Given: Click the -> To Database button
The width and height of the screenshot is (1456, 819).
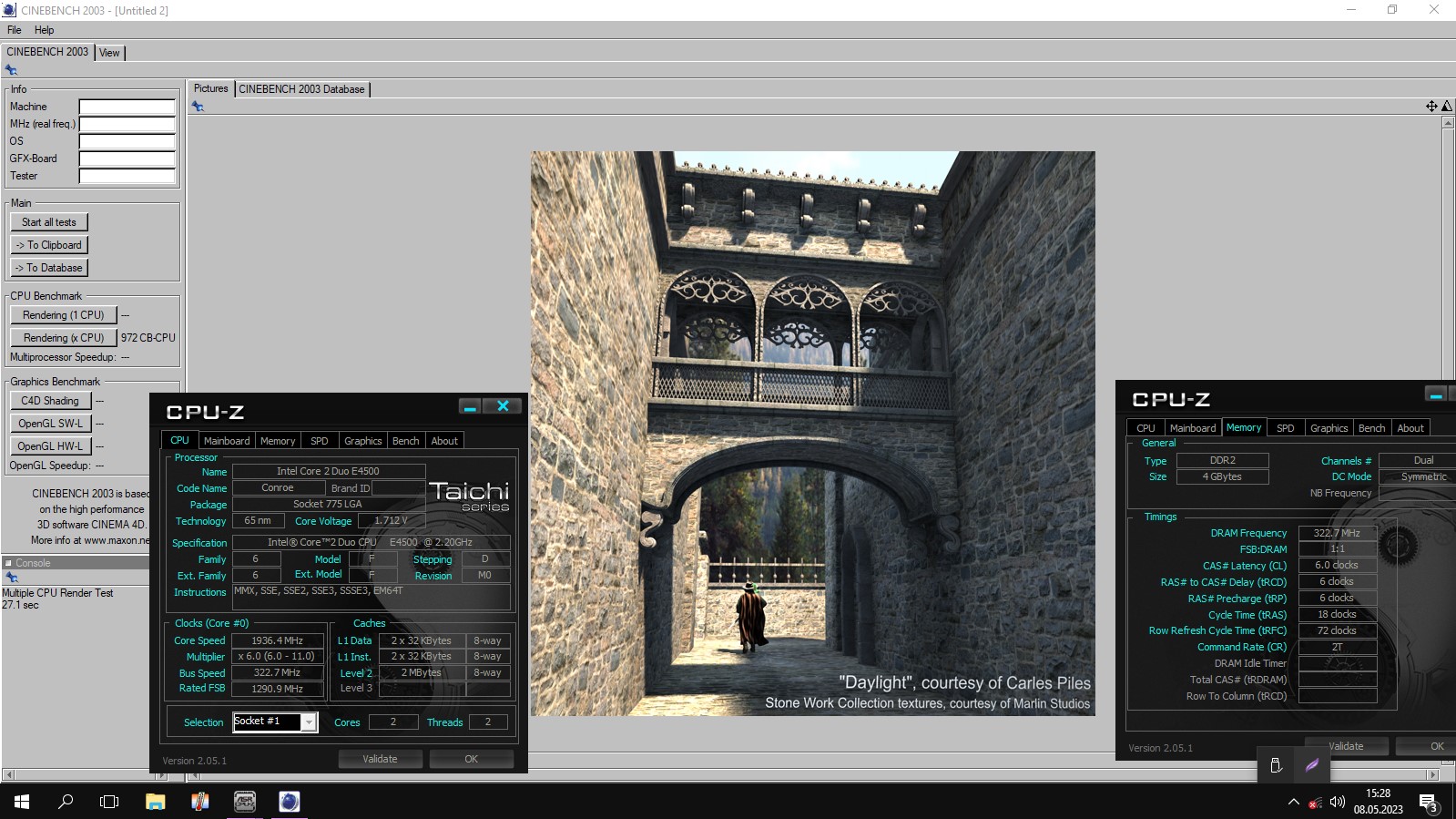Looking at the screenshot, I should point(49,268).
